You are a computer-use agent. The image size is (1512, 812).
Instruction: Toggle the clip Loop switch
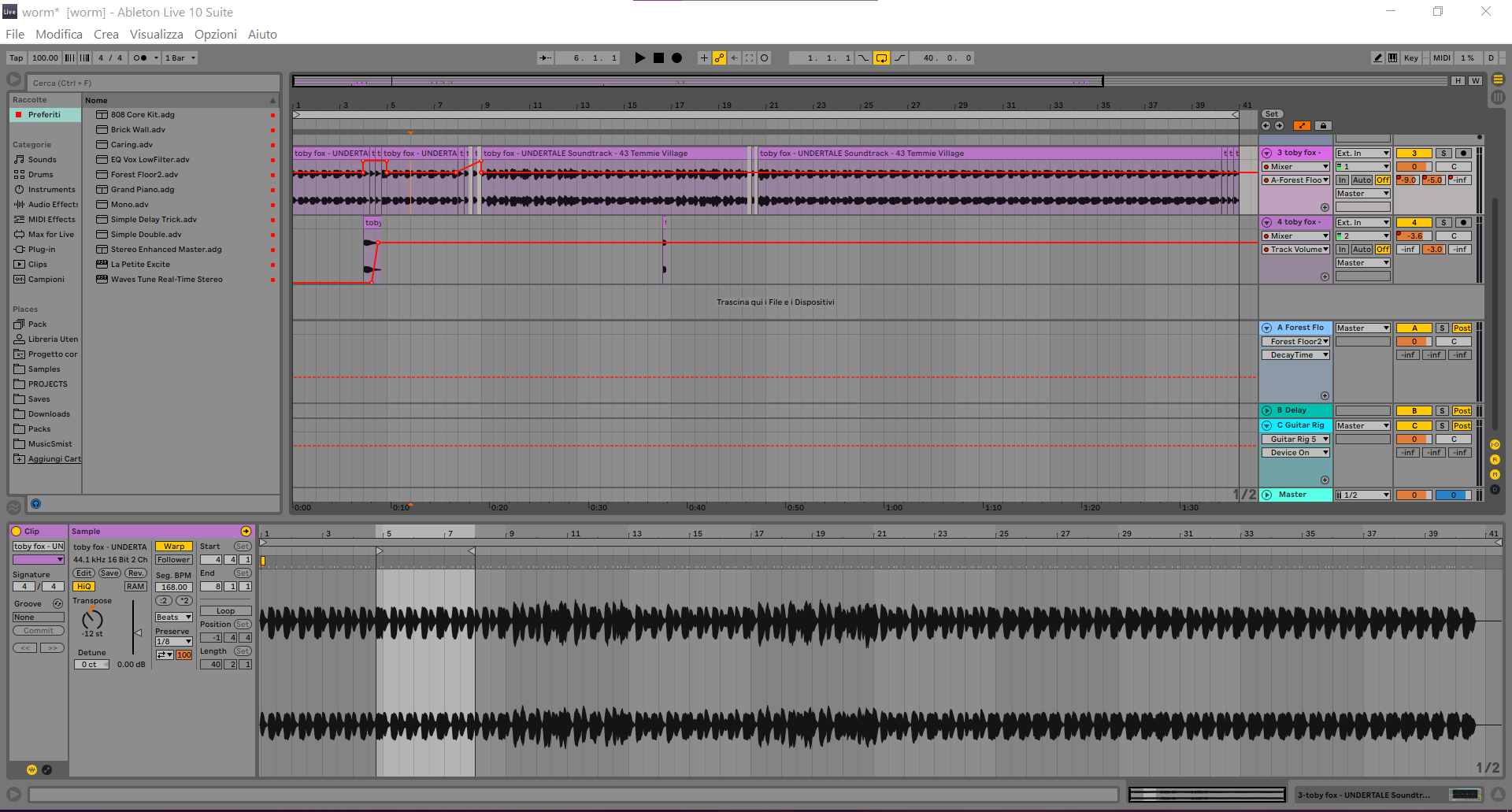pos(226,611)
